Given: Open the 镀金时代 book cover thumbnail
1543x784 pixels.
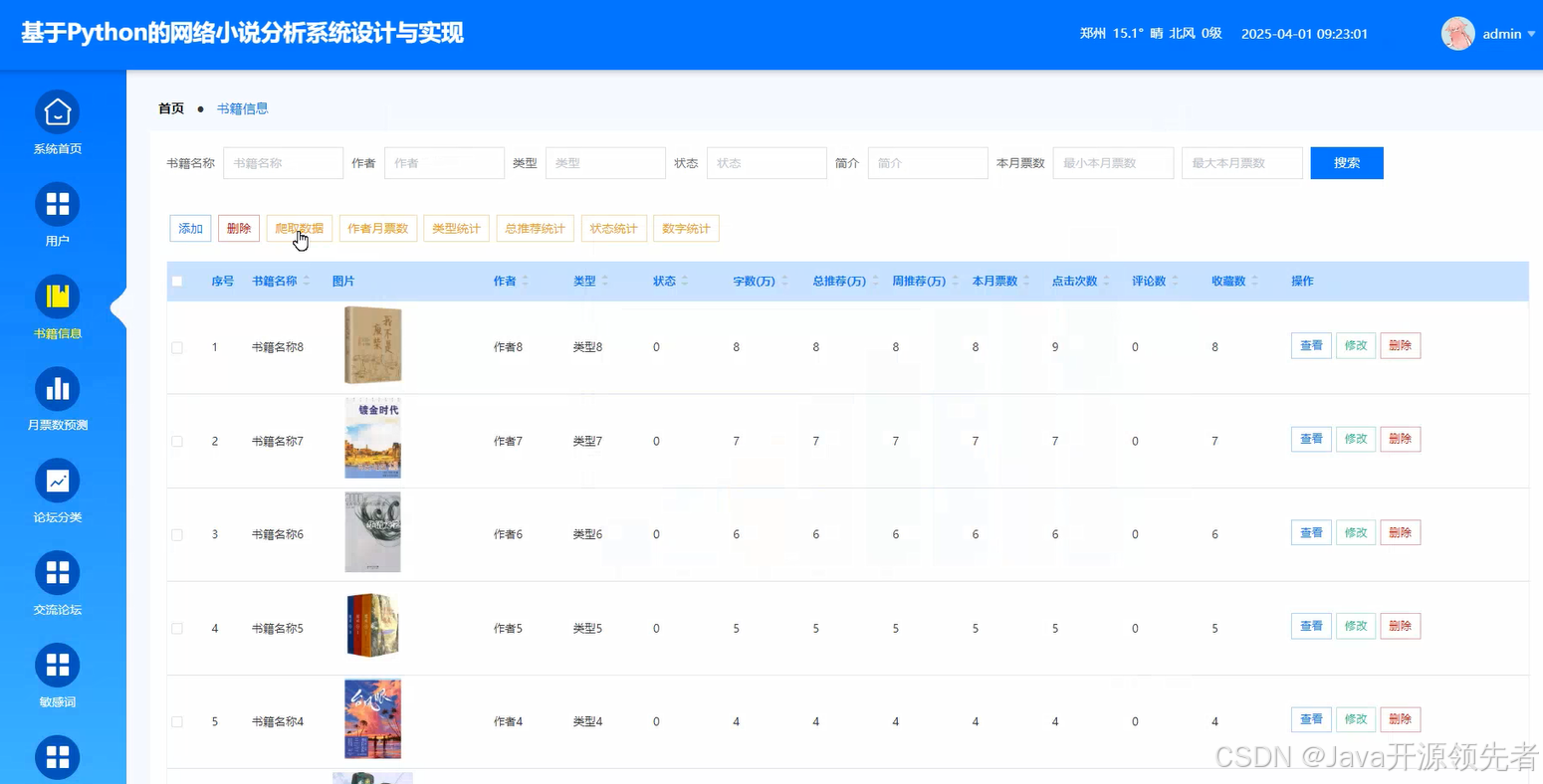Looking at the screenshot, I should (x=372, y=439).
